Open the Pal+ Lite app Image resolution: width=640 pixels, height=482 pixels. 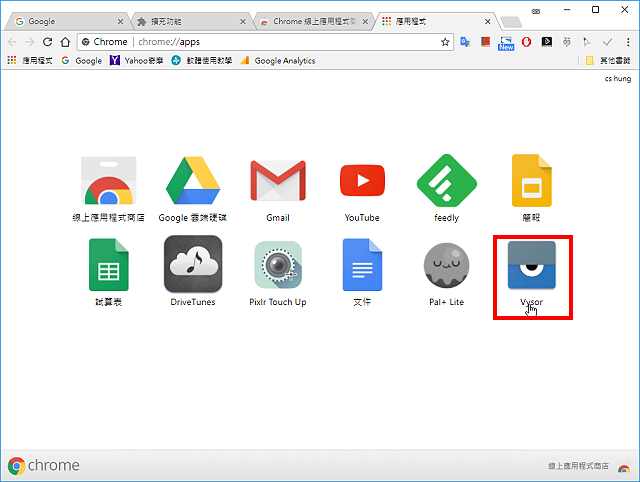tap(447, 265)
